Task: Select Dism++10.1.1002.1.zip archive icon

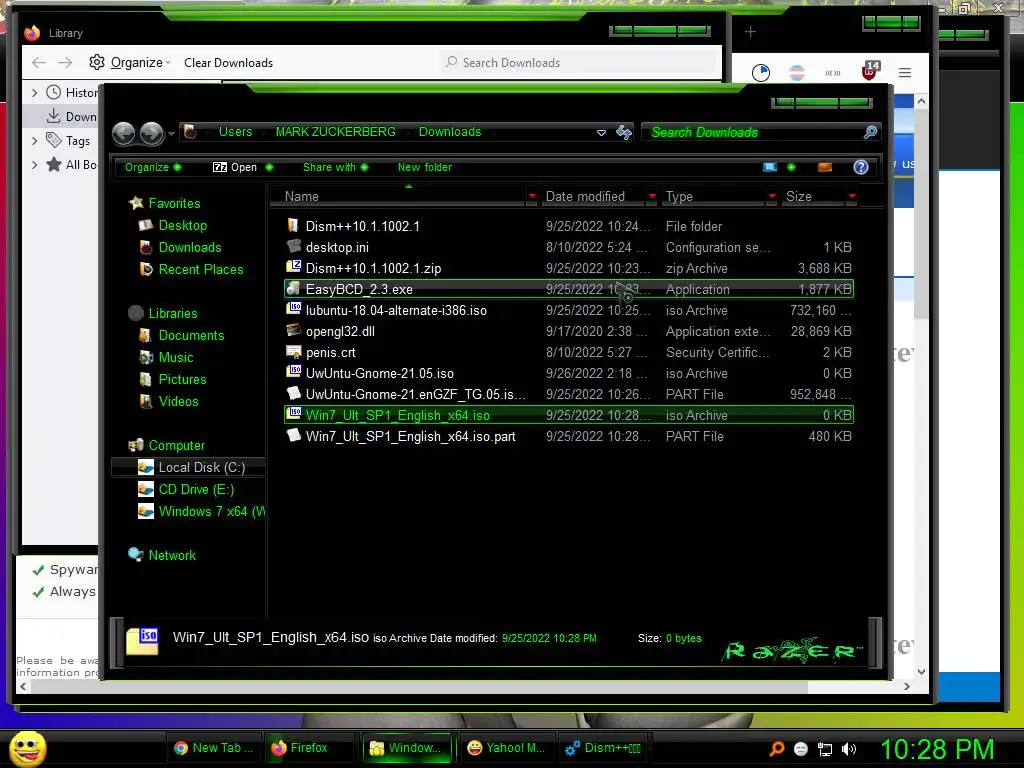Action: tap(293, 267)
